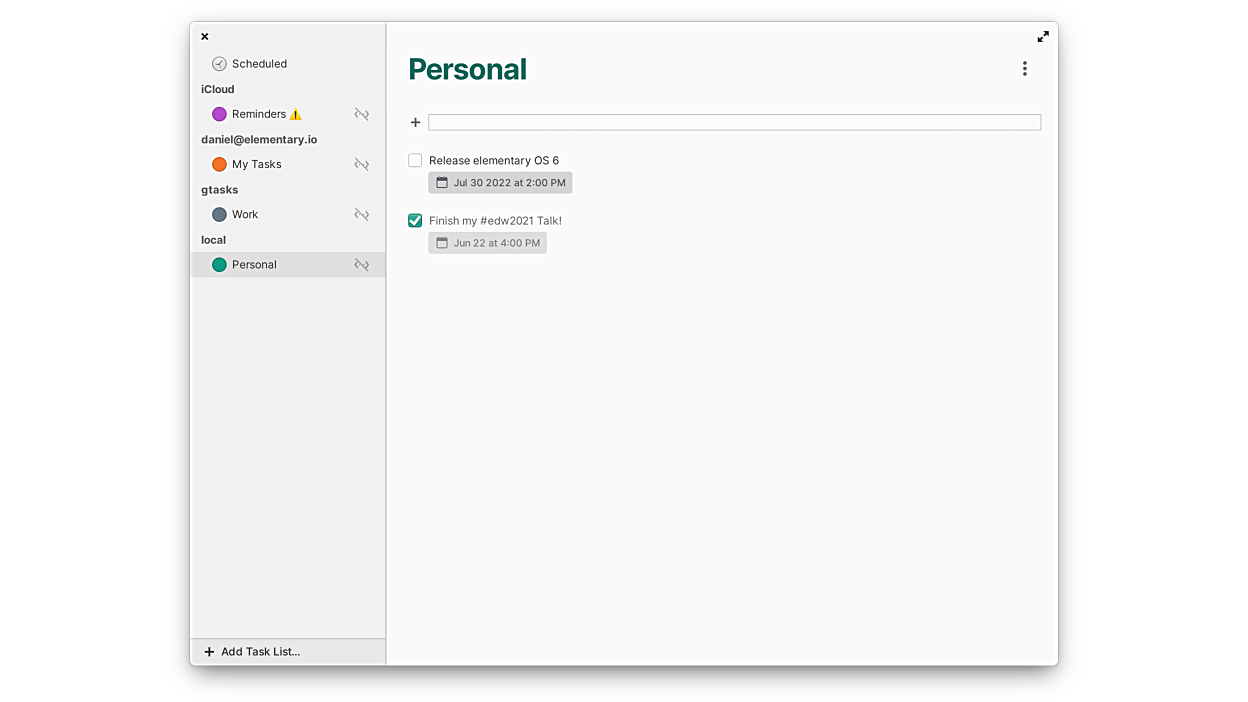Click the new task text entry field
1248x702 pixels.
734,122
